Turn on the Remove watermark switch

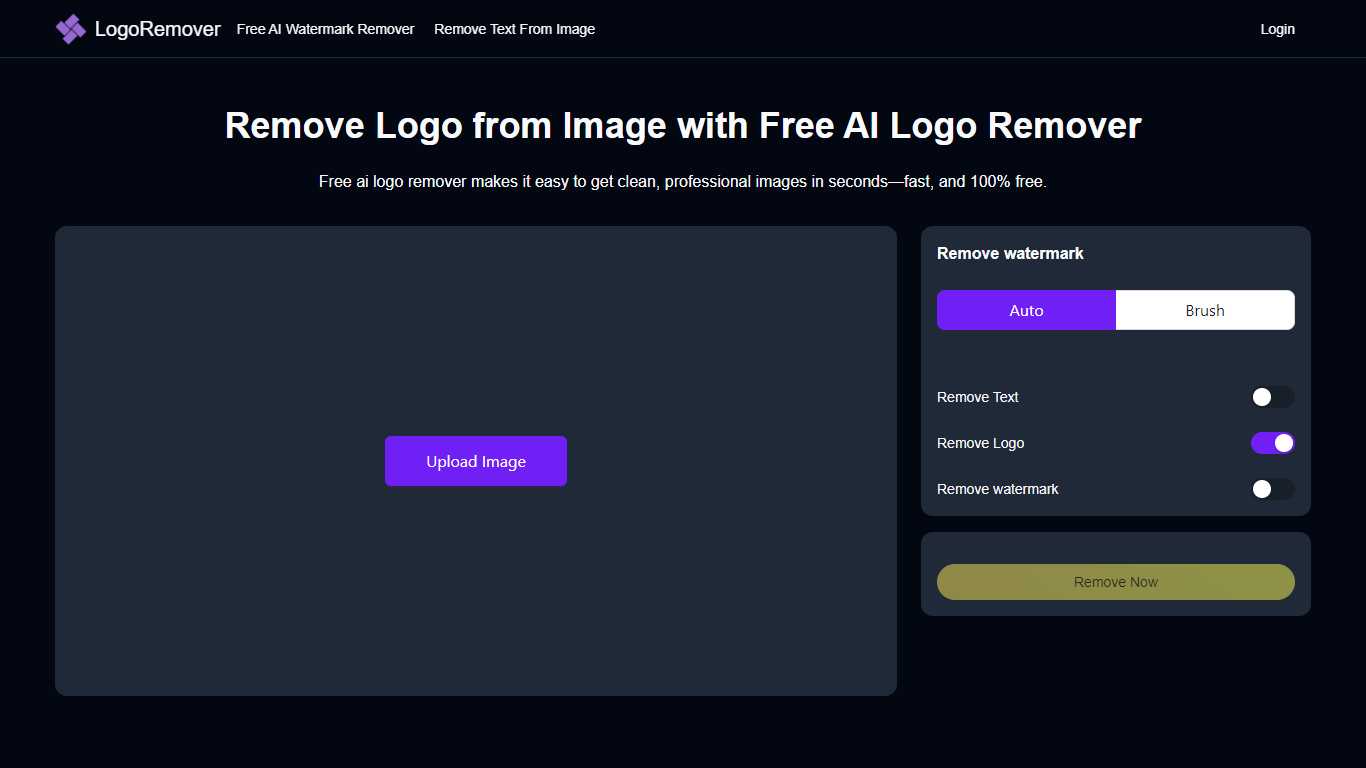pyautogui.click(x=1272, y=489)
